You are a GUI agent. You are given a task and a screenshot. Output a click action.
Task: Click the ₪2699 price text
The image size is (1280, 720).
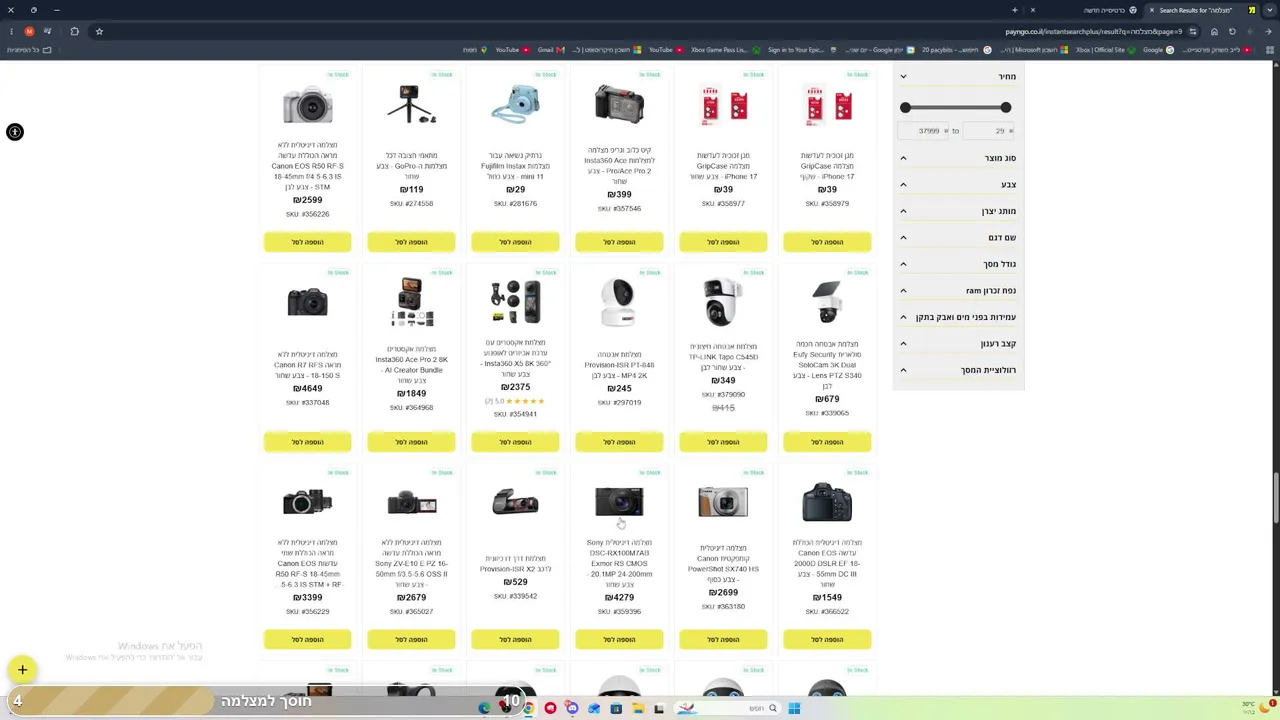coord(723,593)
